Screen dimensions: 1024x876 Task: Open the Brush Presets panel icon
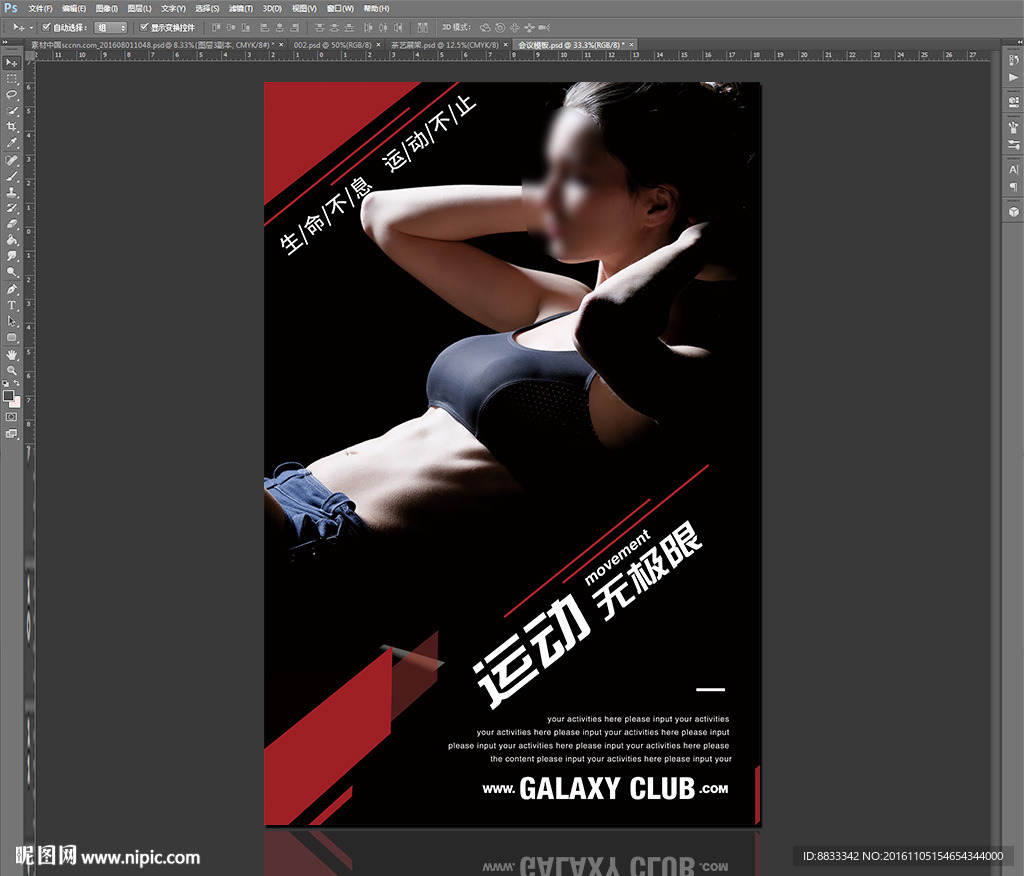(x=1014, y=127)
